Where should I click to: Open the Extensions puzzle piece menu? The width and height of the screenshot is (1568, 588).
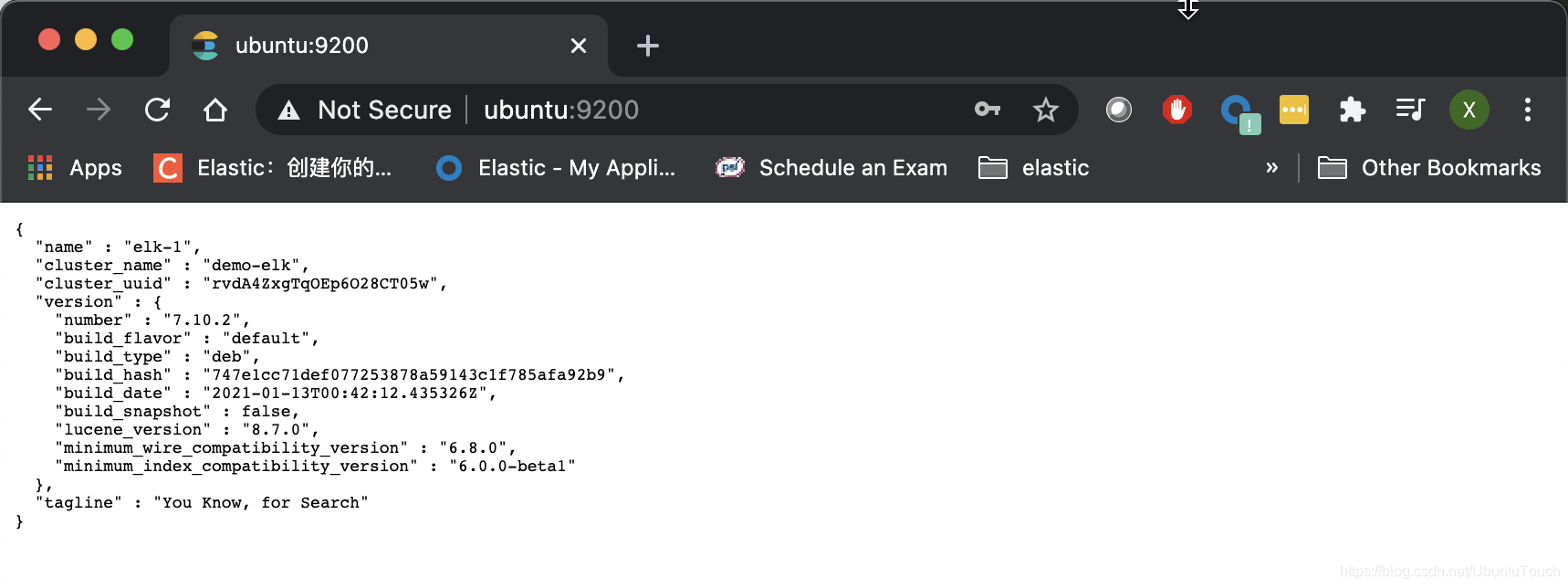pos(1353,110)
